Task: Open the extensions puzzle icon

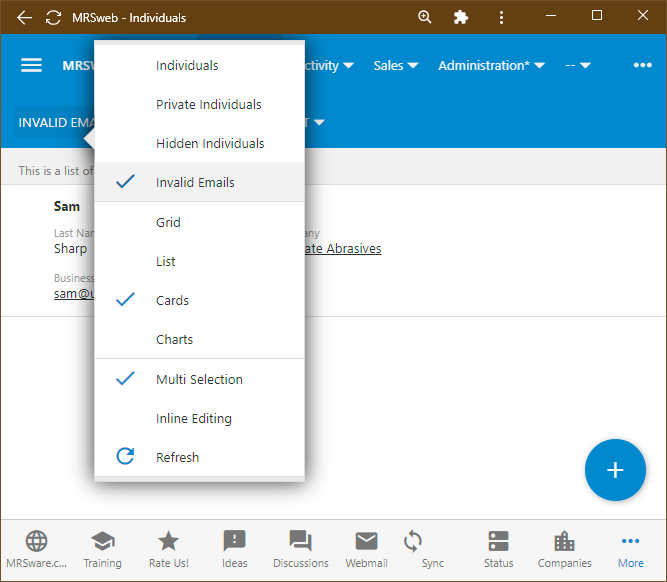Action: (x=461, y=17)
